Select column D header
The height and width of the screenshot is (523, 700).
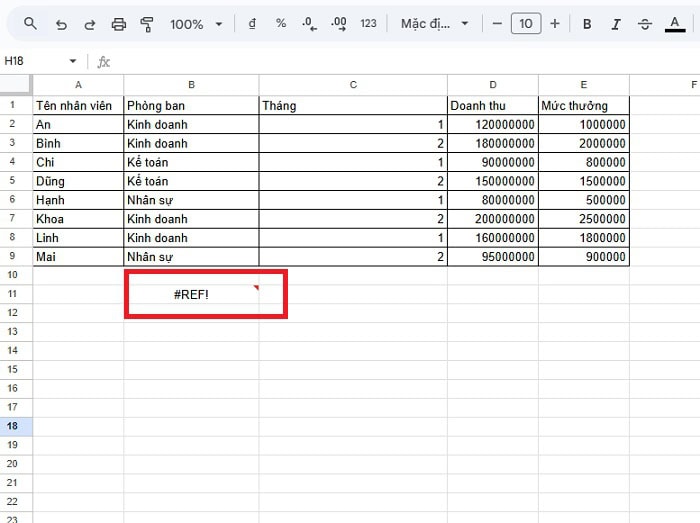[x=492, y=85]
